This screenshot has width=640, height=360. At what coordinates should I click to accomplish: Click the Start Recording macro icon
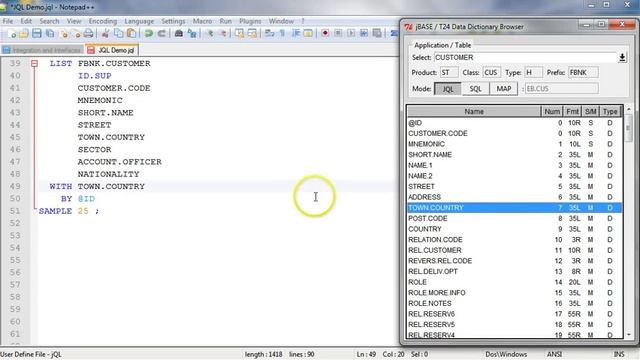pos(325,33)
